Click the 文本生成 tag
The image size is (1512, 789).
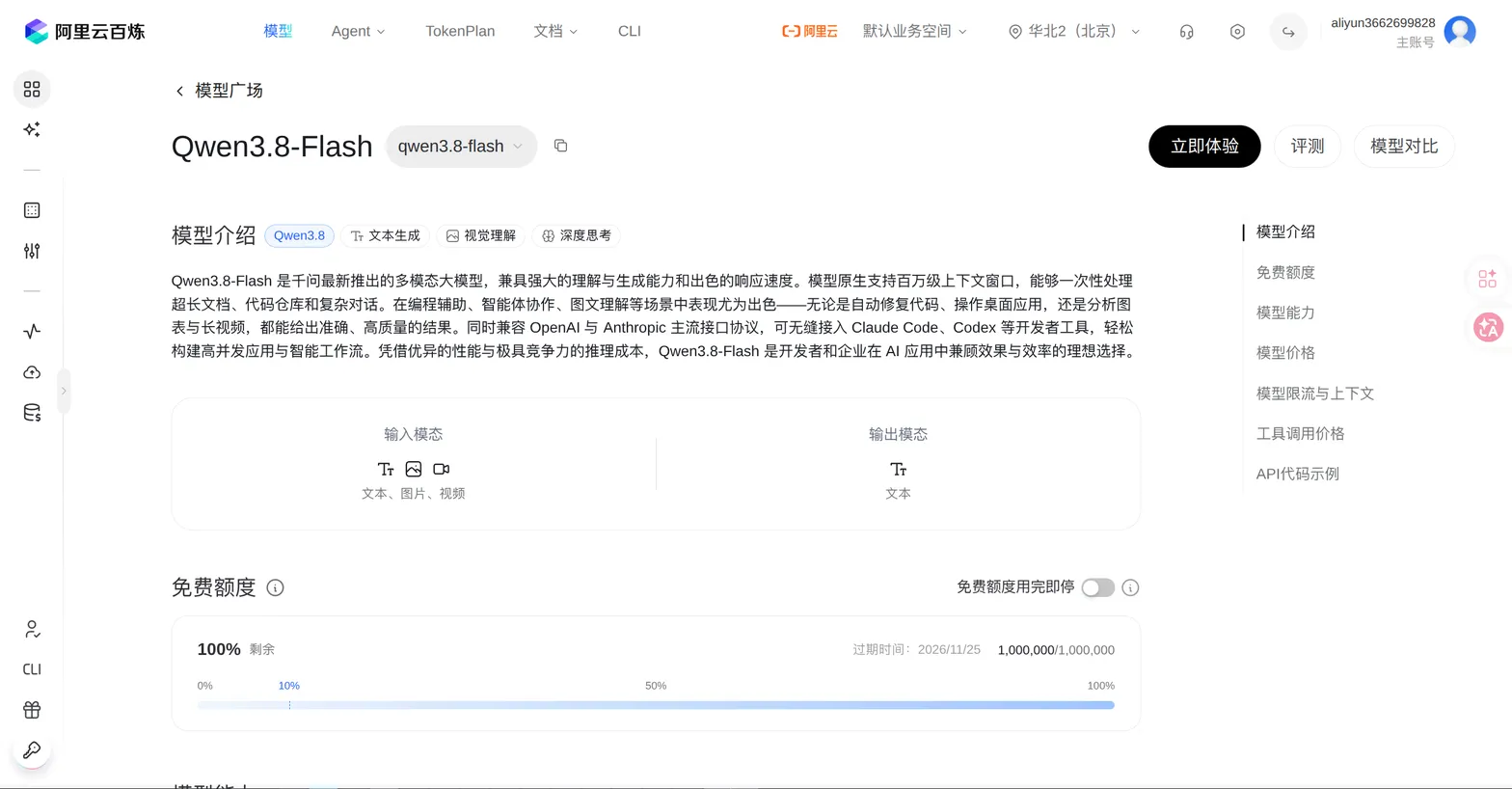coord(385,235)
